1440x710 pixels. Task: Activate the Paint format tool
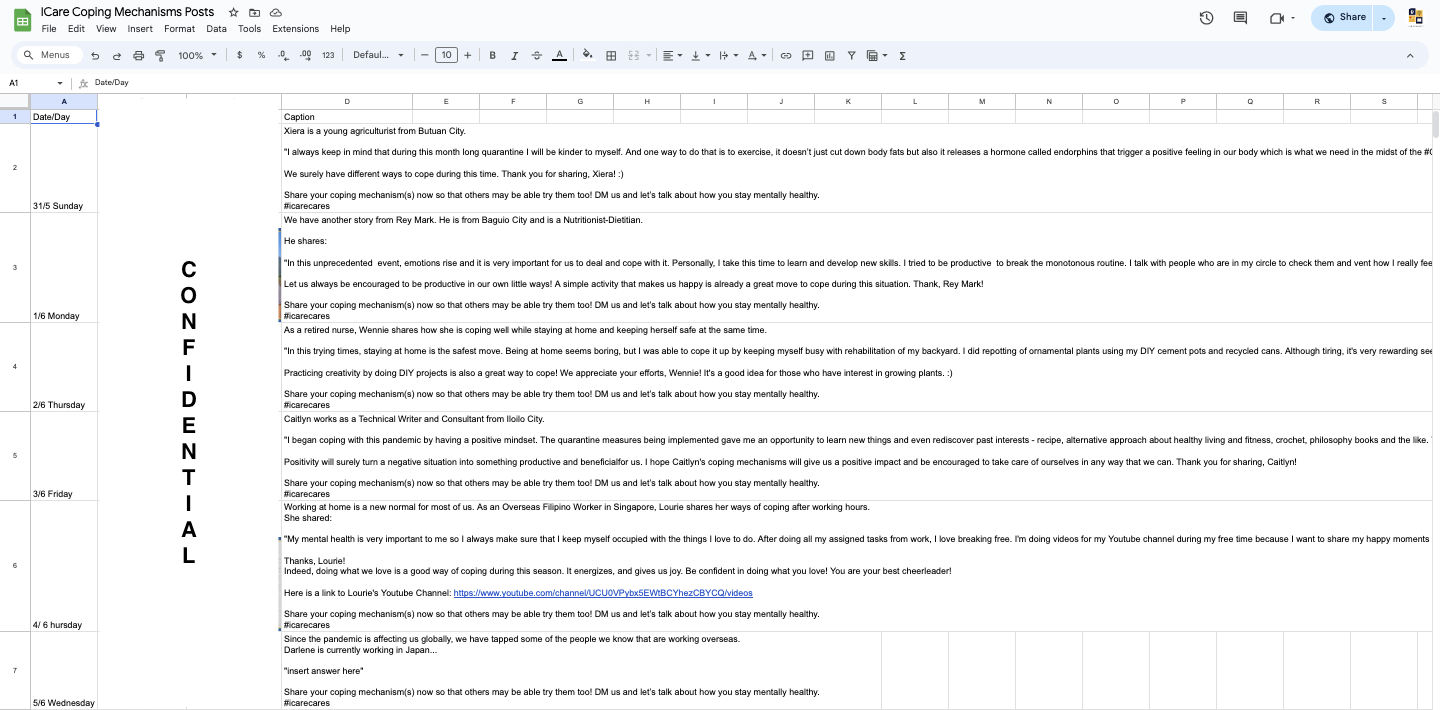(161, 56)
